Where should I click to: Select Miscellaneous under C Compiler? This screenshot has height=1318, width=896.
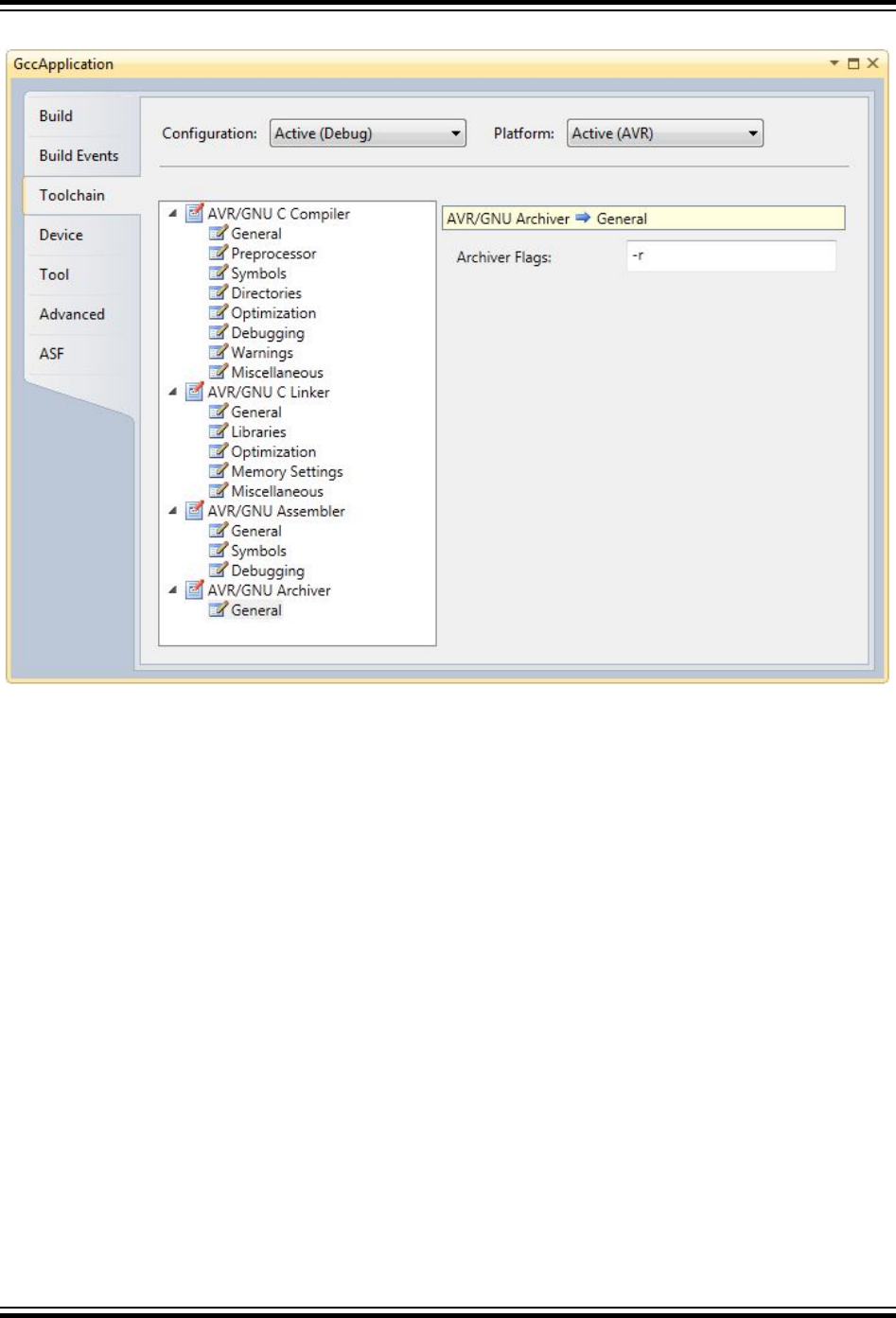point(277,373)
